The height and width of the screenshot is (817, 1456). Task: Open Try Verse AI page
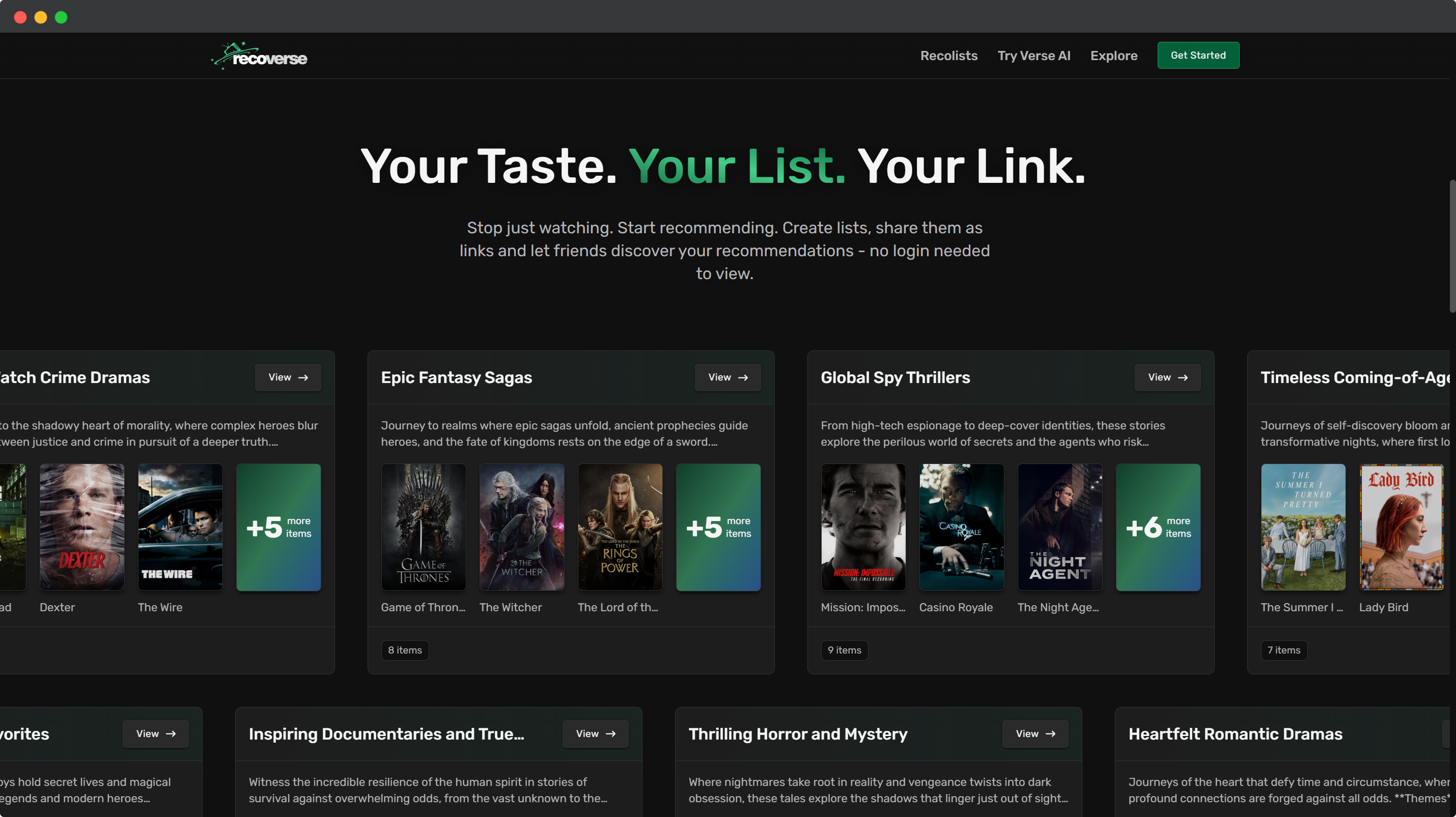1033,56
